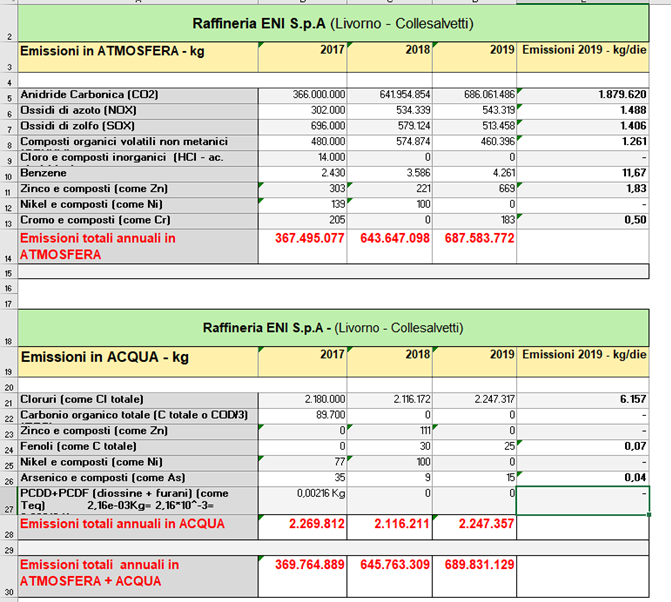Click the Emissioni in ATMOSFERA - kg header cell
This screenshot has width=671, height=602.
click(x=138, y=57)
